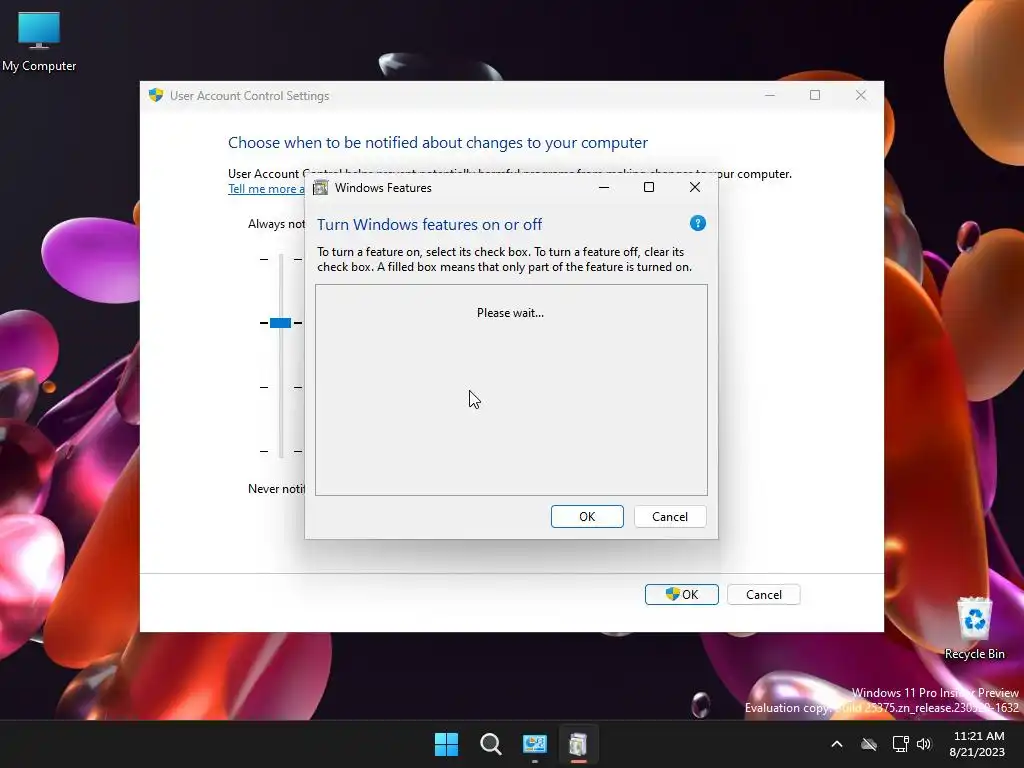This screenshot has height=768, width=1024.
Task: Click the 'Please wait...' text
Action: [x=510, y=313]
